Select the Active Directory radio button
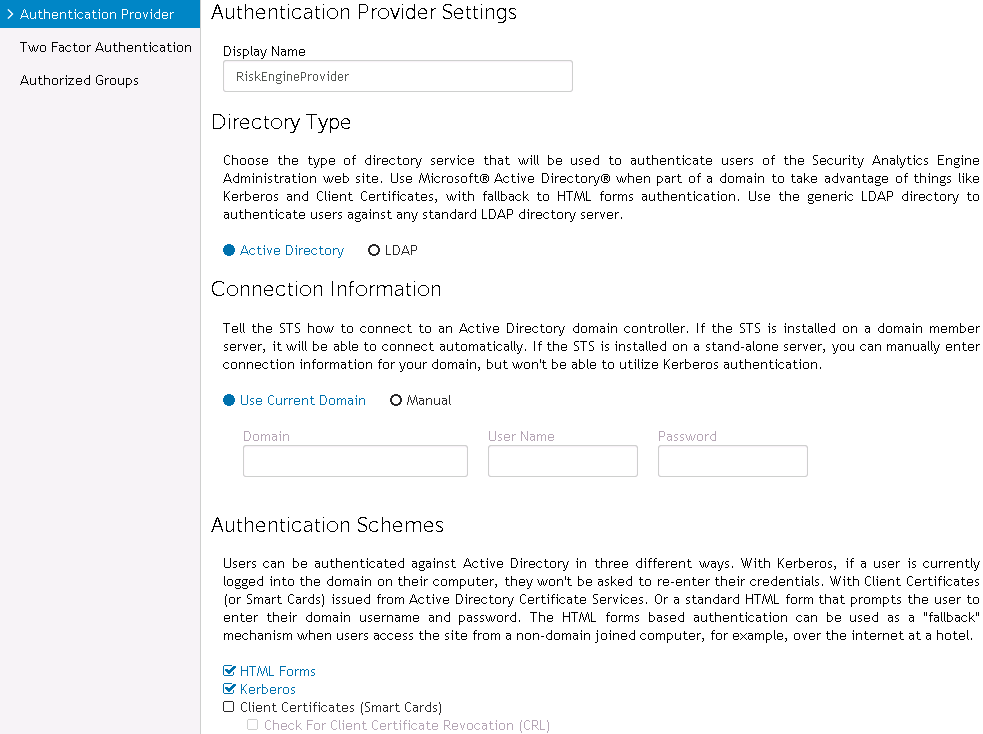 (x=229, y=251)
